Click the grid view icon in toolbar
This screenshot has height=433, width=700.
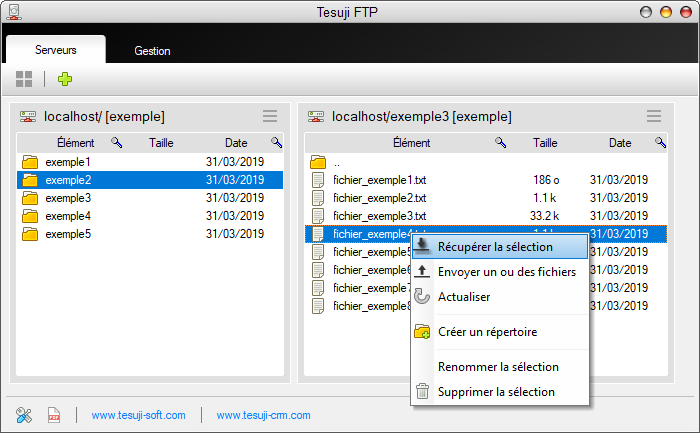point(24,79)
